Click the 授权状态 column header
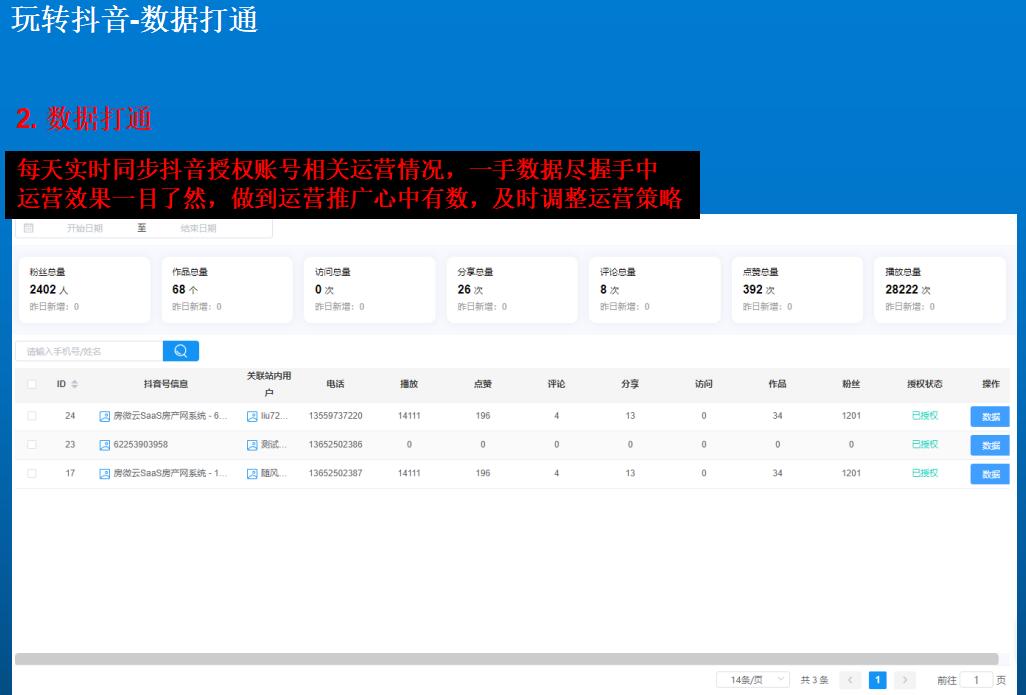Viewport: 1026px width, 695px height. click(x=924, y=384)
